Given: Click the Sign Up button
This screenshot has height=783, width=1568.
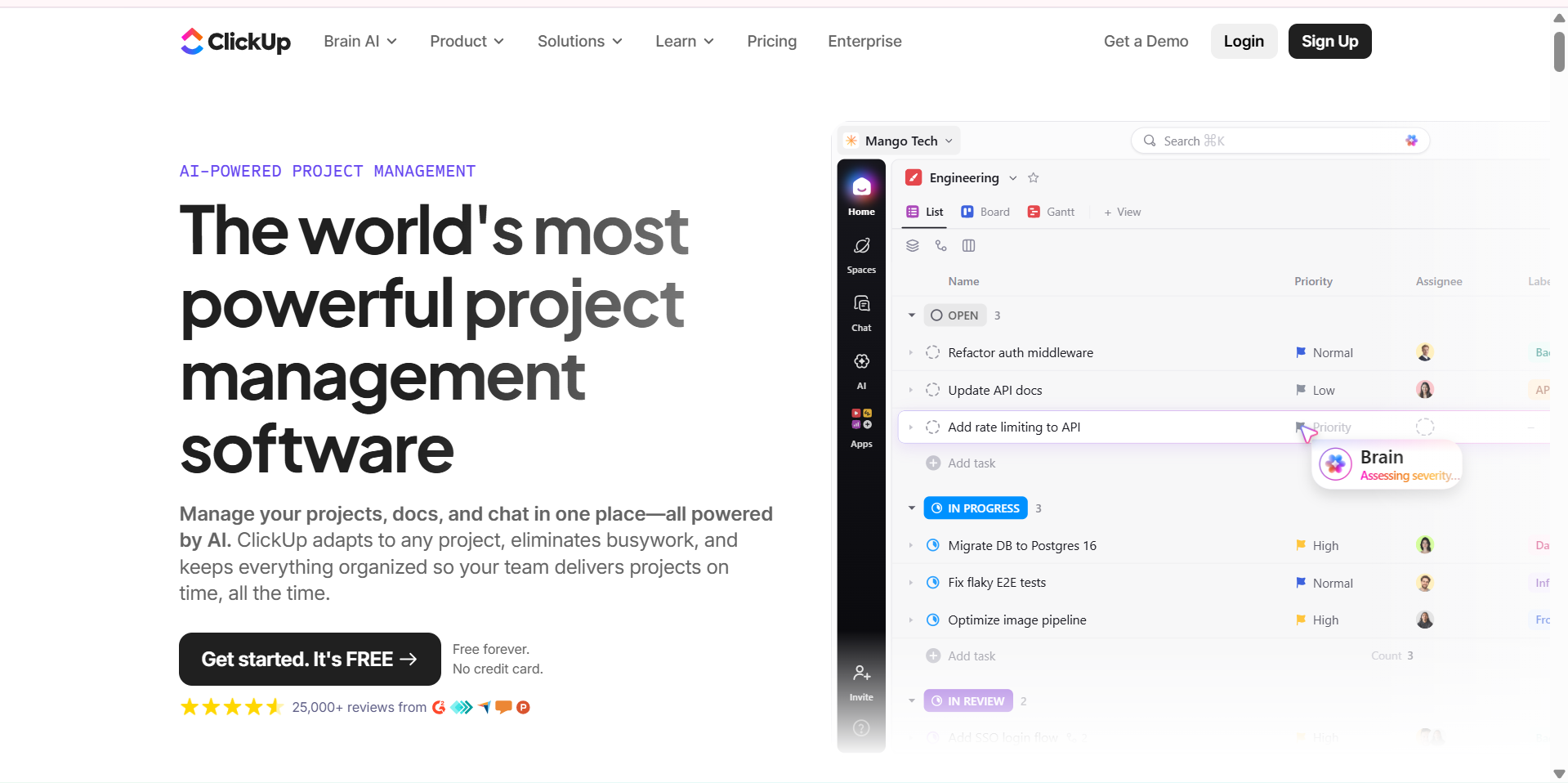Looking at the screenshot, I should pos(1330,42).
